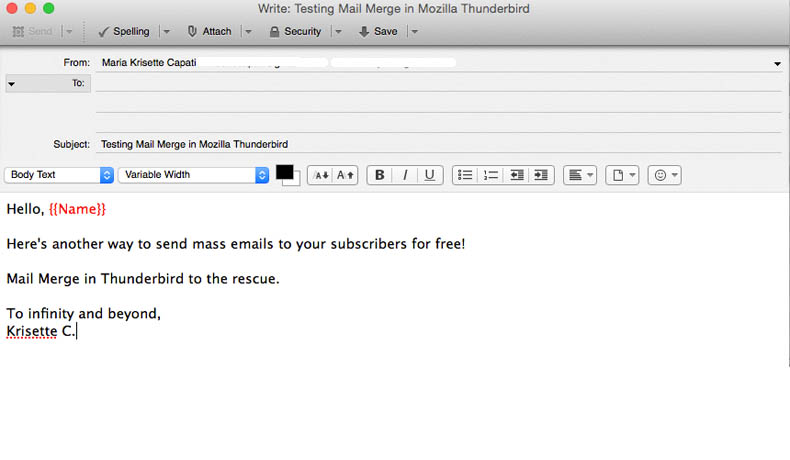Indent the text with increase indent icon
This screenshot has width=790, height=460.
[541, 175]
